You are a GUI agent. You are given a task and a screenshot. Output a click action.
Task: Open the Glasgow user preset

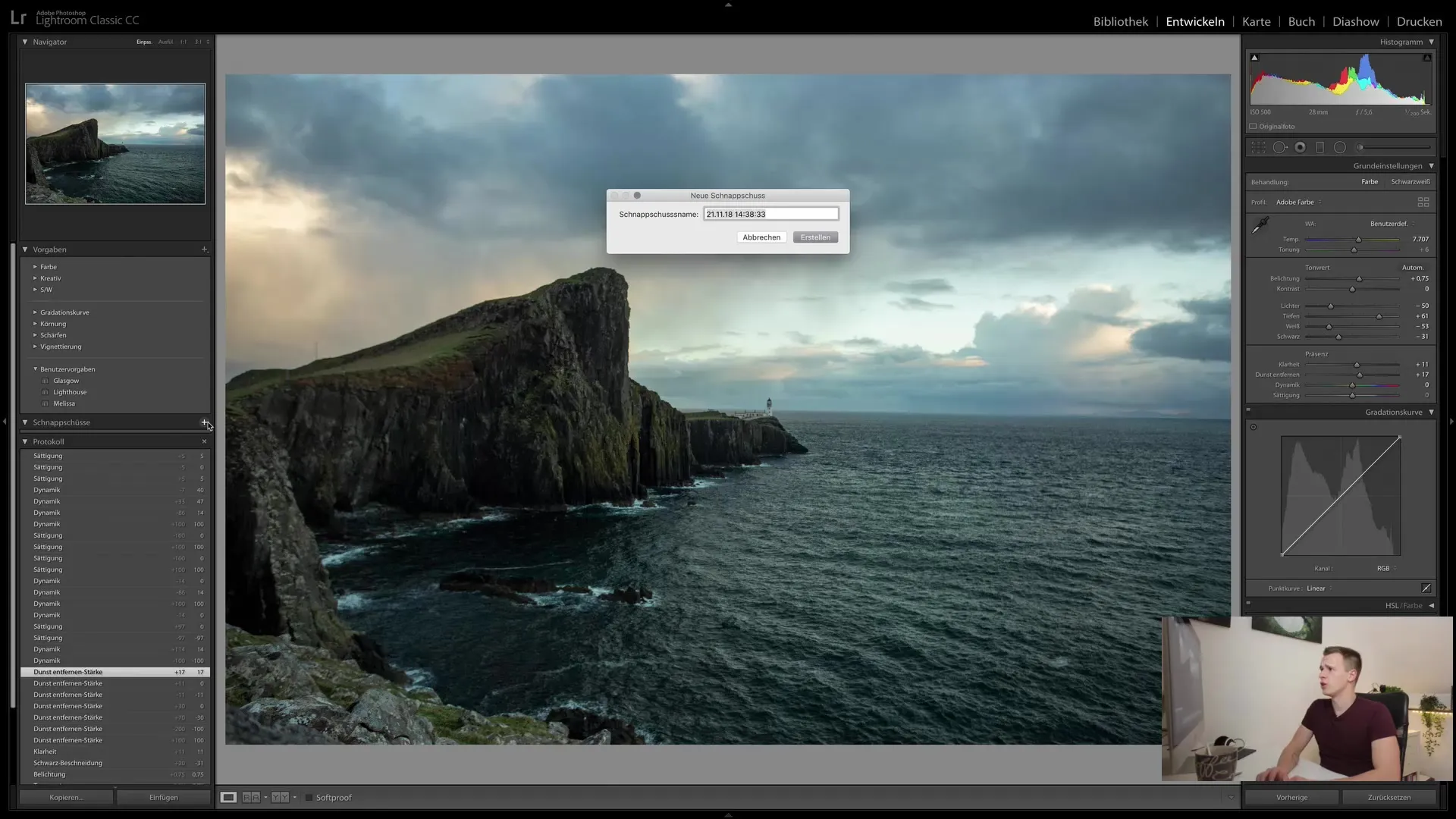66,381
